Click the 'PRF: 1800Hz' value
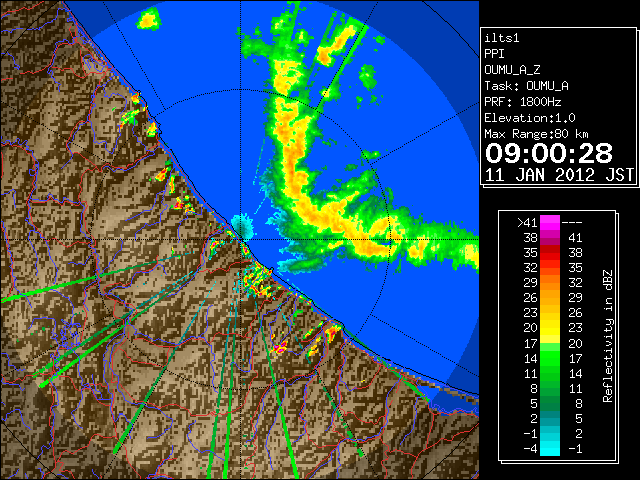The width and height of the screenshot is (640, 480). pos(523,102)
